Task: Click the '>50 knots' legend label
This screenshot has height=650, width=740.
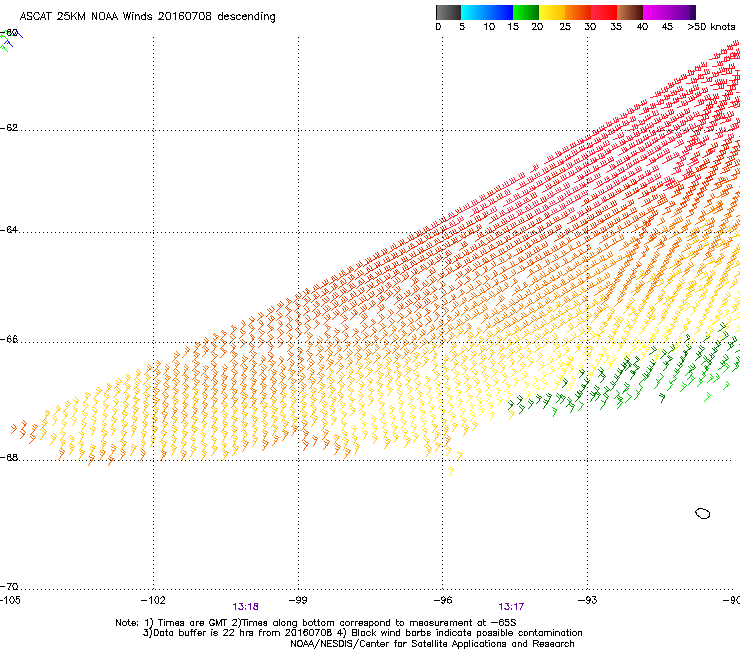Action: coord(711,27)
